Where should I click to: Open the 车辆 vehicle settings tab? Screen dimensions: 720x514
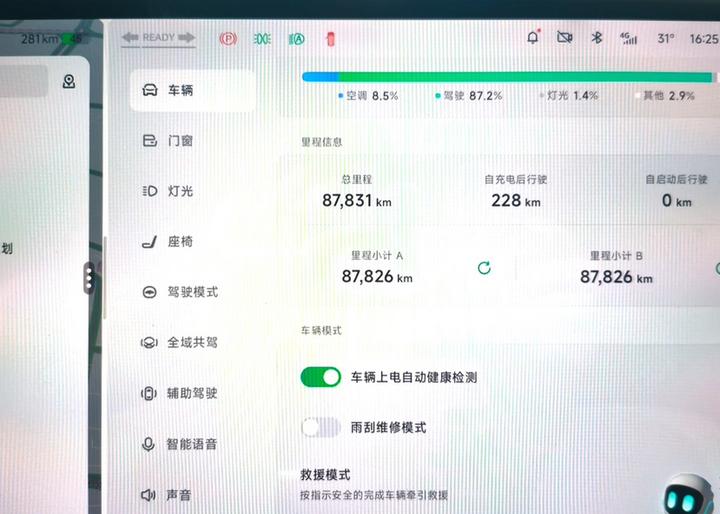point(193,90)
